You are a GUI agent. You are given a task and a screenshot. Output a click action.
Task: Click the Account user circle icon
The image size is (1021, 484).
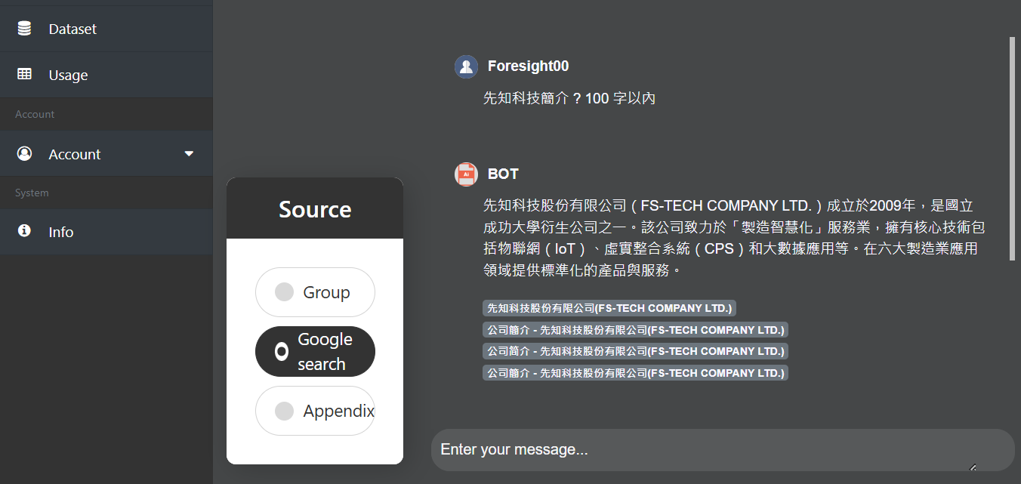24,154
